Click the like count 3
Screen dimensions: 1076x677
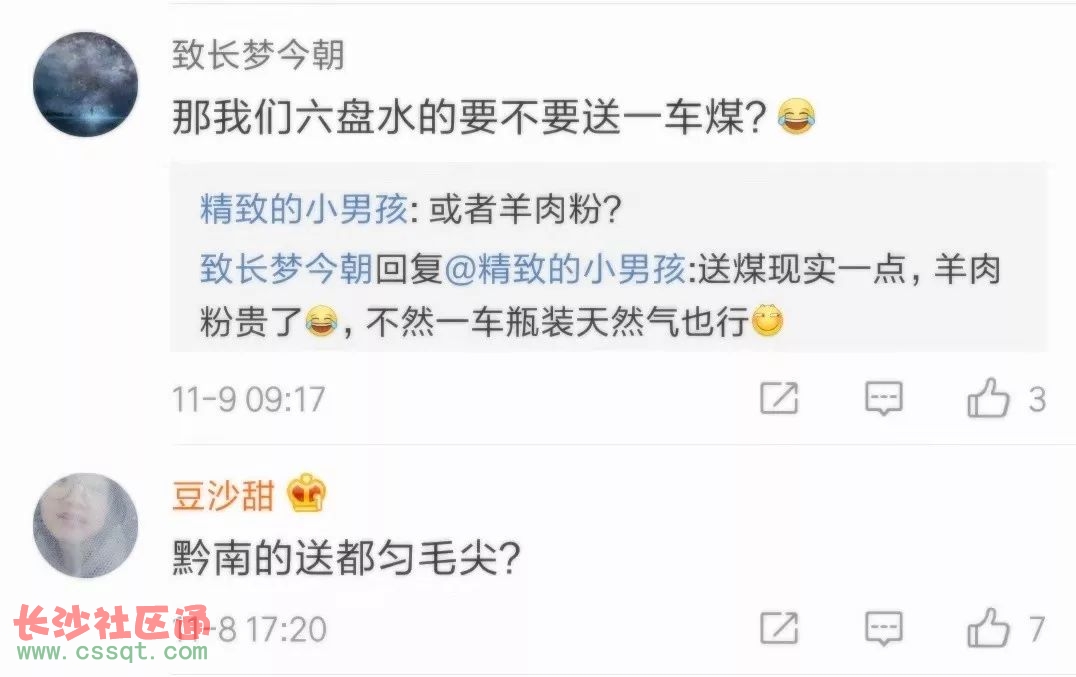click(1037, 399)
